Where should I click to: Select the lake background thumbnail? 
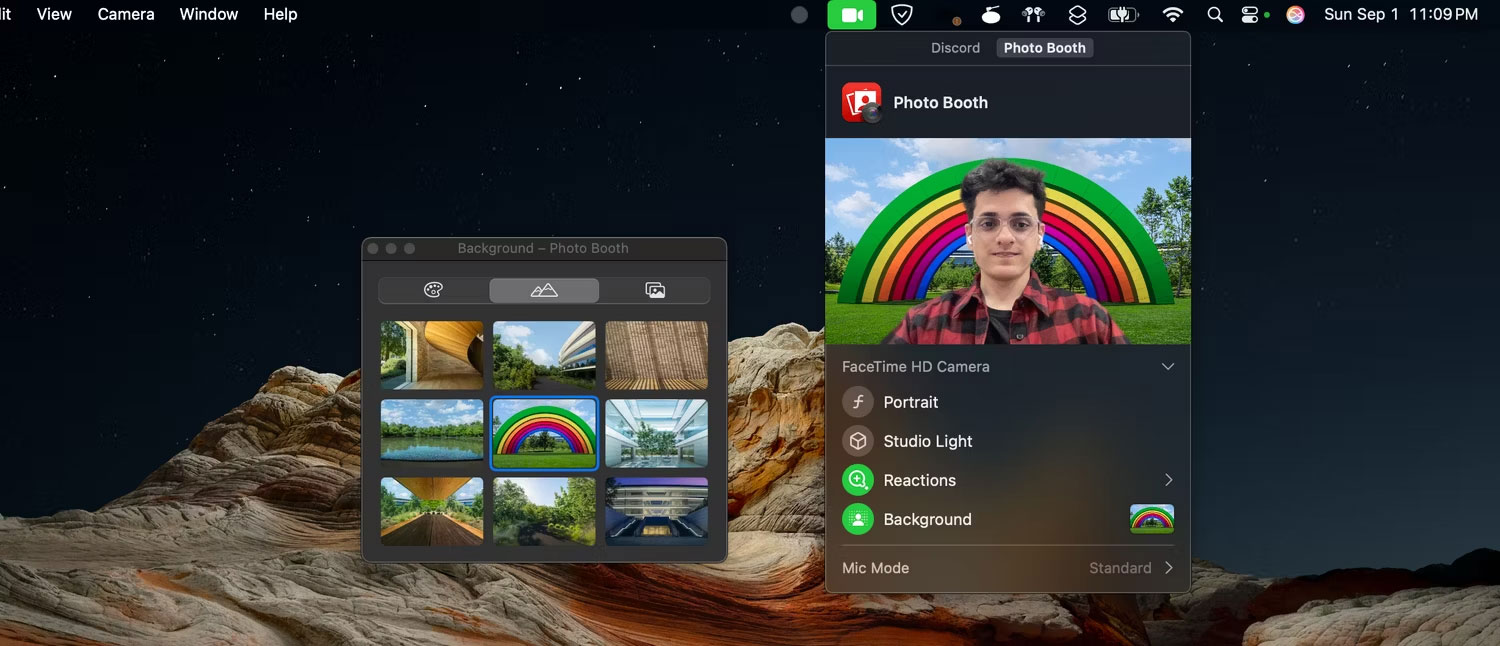[432, 433]
